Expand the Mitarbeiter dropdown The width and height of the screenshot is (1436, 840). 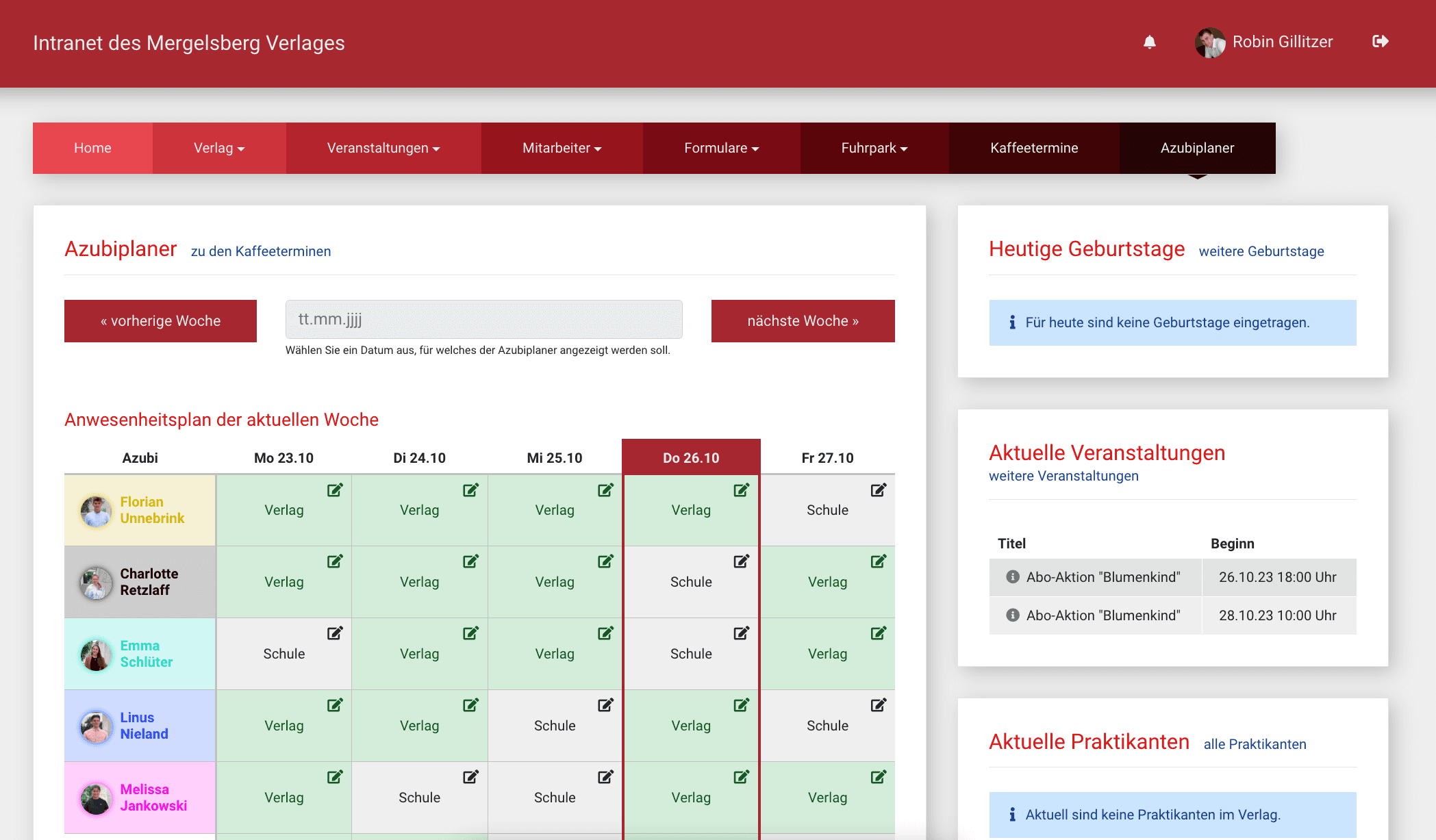562,148
